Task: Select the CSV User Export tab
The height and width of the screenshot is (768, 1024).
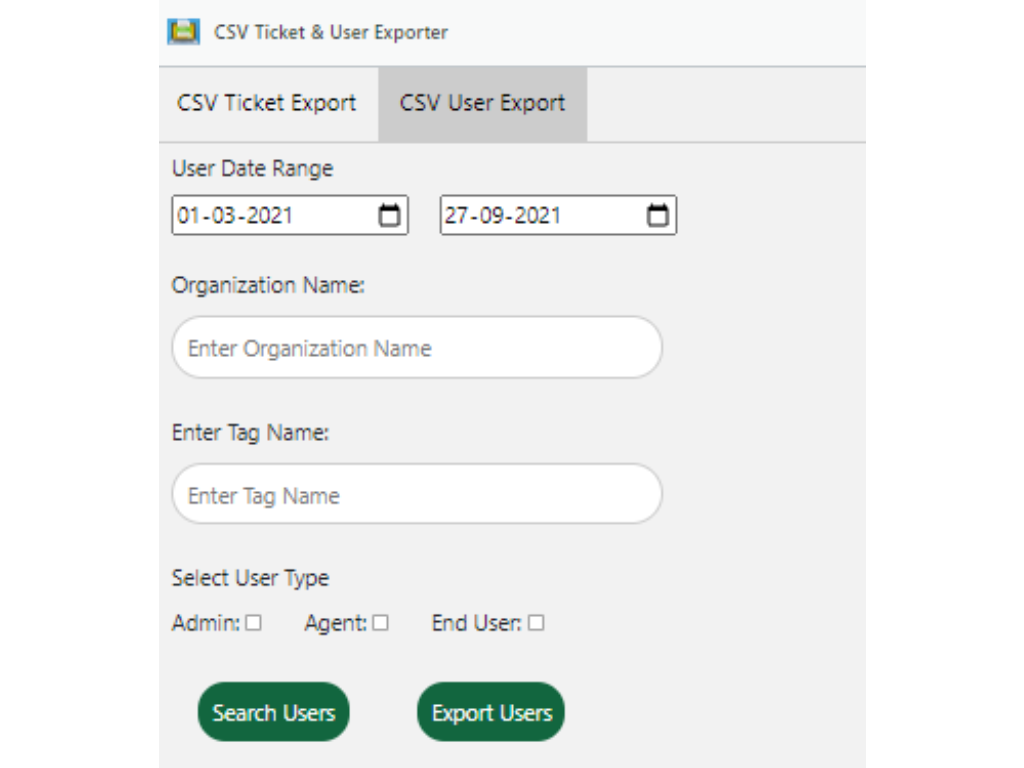Action: pos(482,103)
